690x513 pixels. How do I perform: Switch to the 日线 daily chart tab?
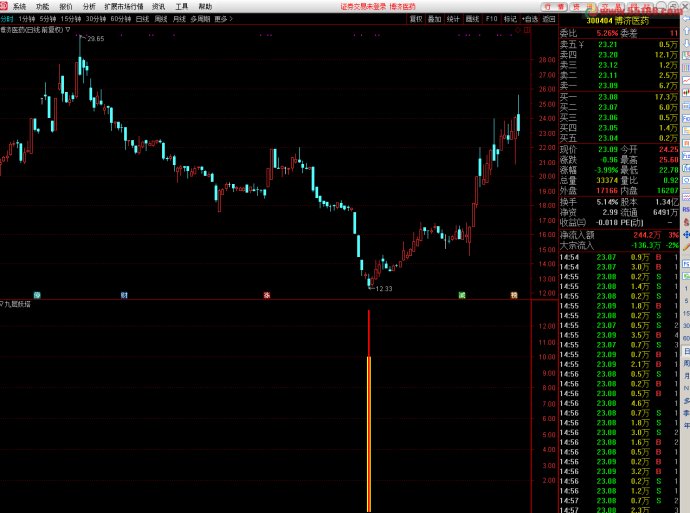[x=143, y=19]
